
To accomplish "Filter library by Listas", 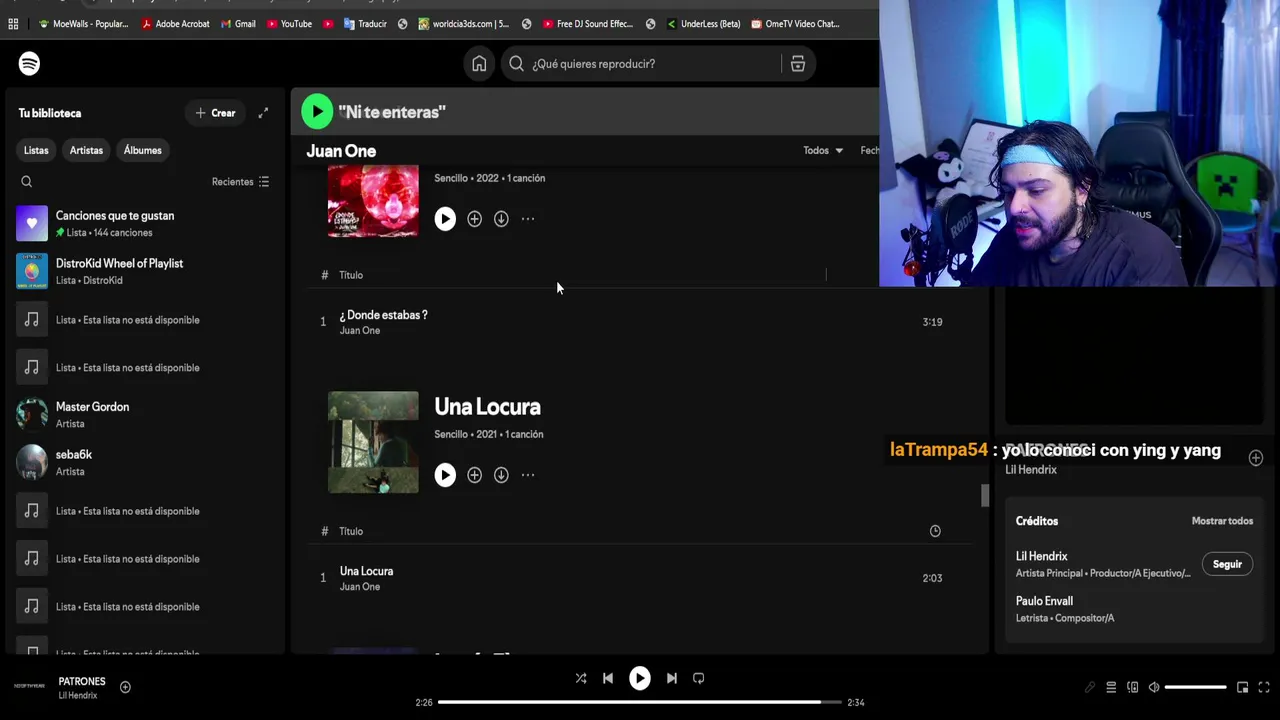I will click(36, 150).
